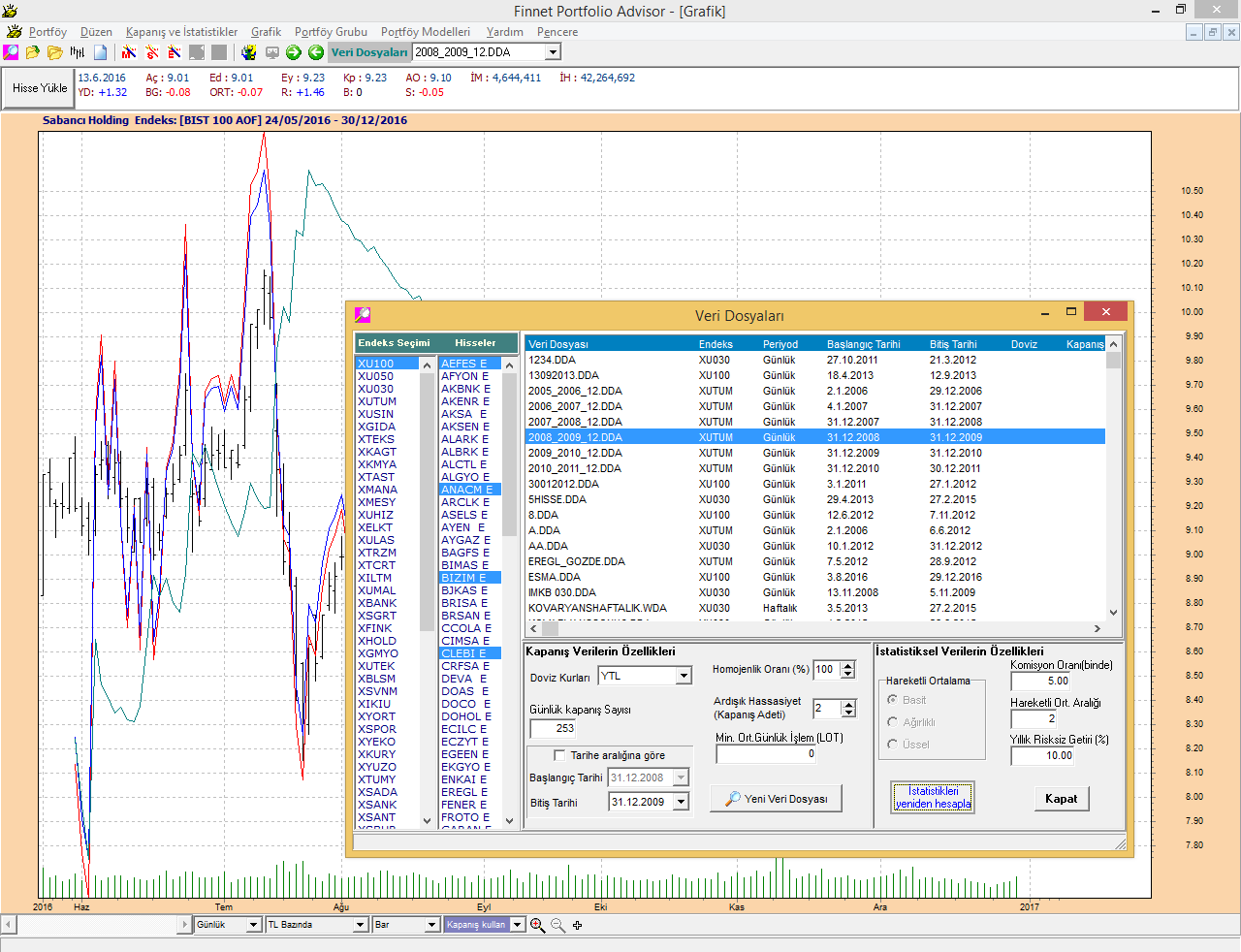Click the resize grip of Veri Dosyaları dialog
The image size is (1241, 952).
tap(1120, 844)
